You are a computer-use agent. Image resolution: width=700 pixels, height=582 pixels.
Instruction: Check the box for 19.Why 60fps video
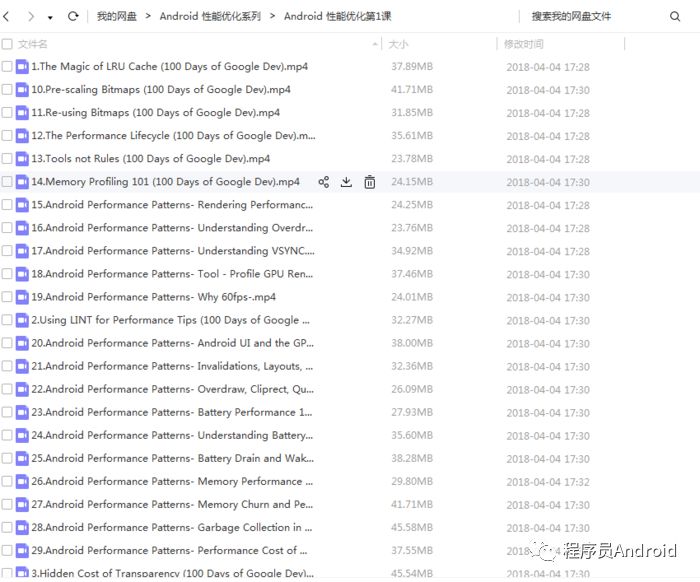7,297
